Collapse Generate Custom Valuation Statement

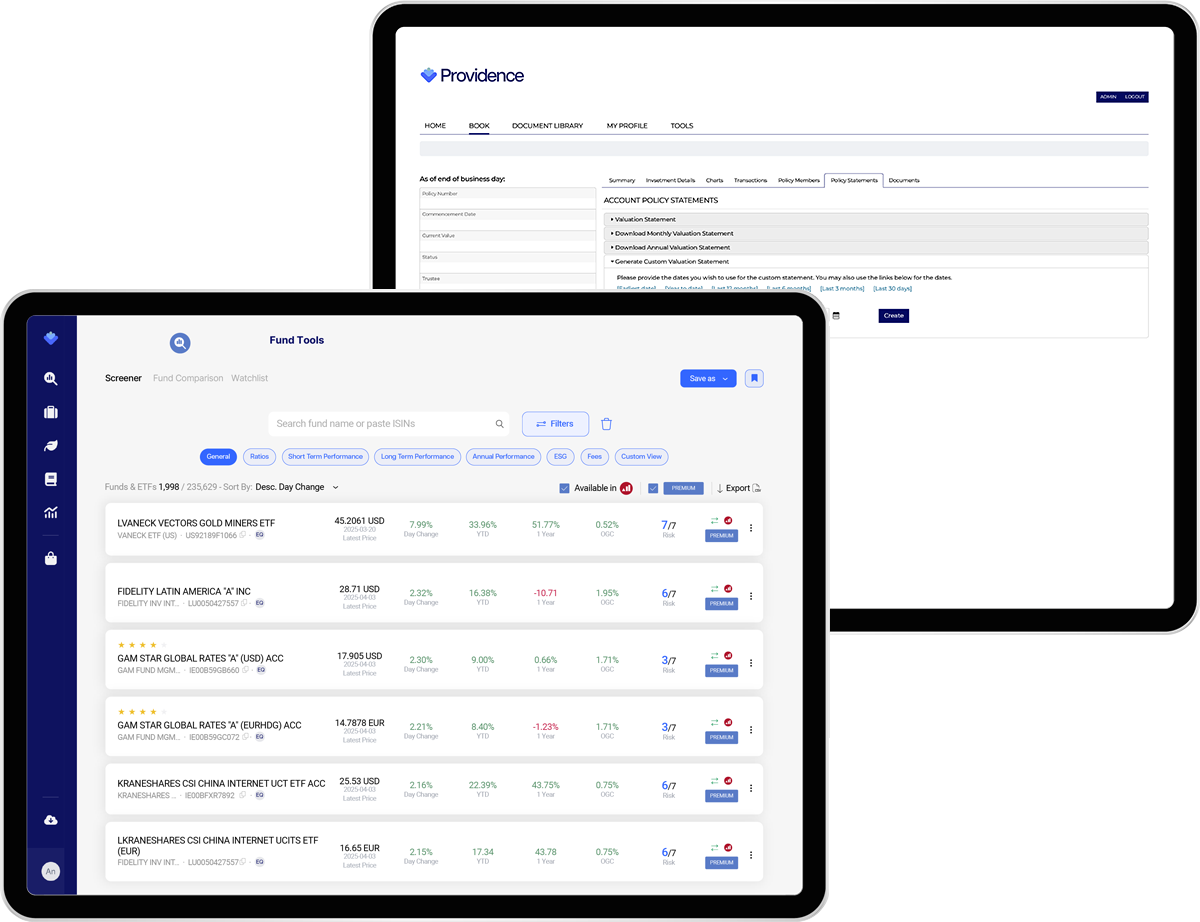click(x=876, y=261)
